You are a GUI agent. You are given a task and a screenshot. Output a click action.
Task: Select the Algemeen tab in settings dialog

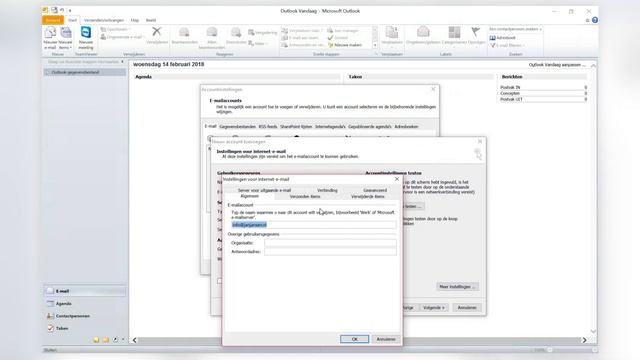(x=250, y=196)
